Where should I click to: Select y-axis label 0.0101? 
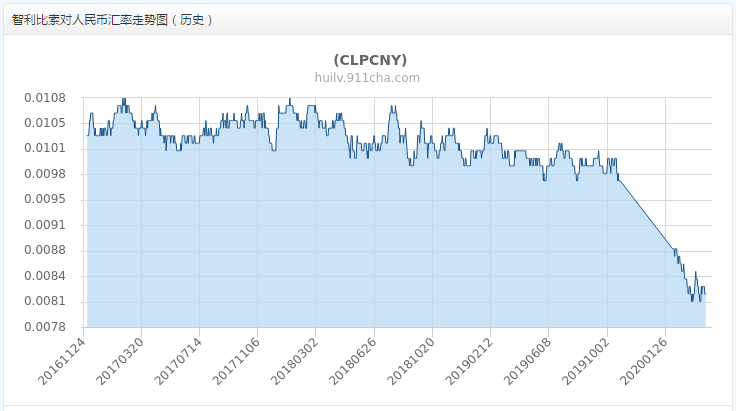[45, 148]
